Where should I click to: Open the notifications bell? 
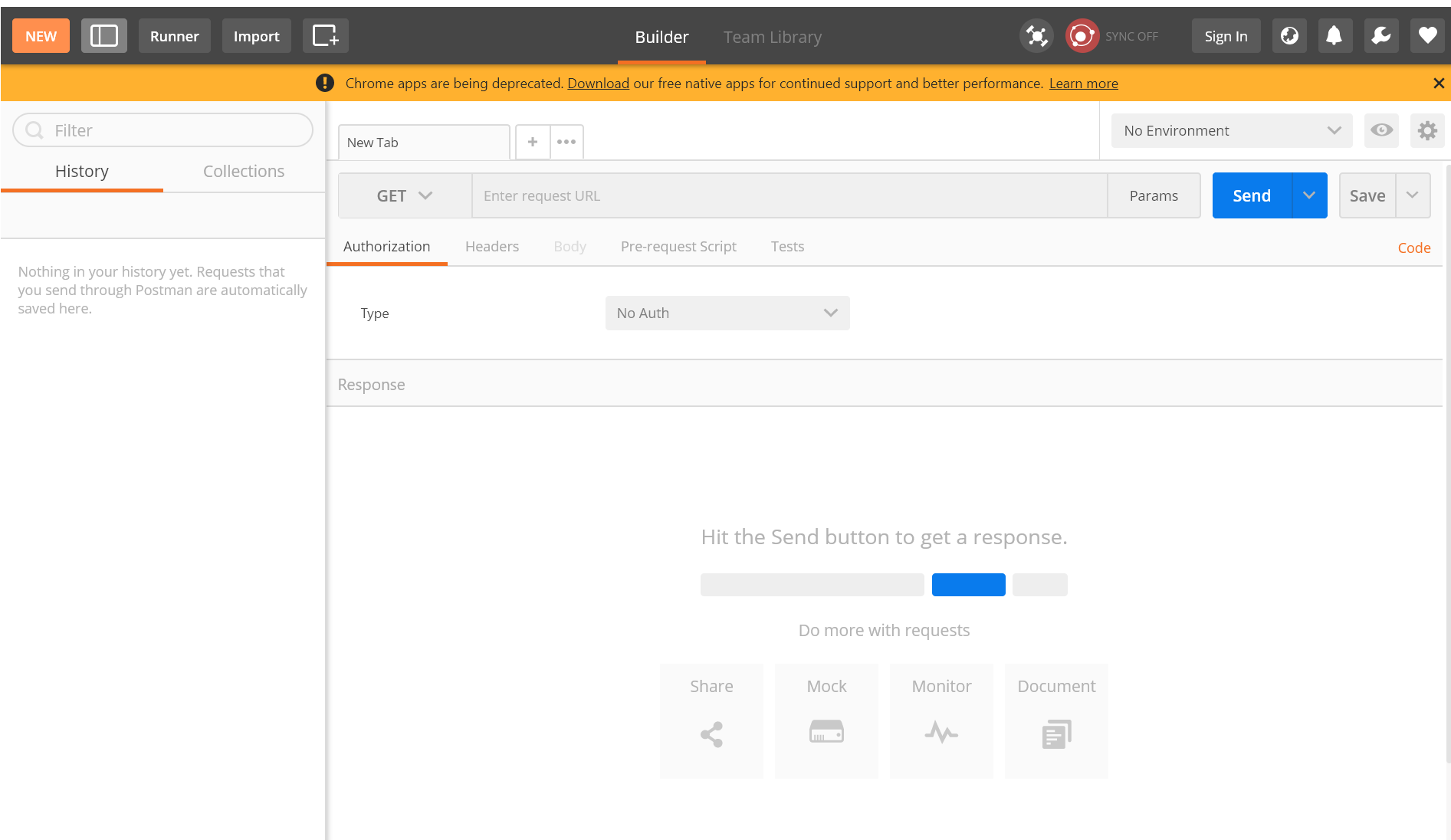pos(1334,36)
